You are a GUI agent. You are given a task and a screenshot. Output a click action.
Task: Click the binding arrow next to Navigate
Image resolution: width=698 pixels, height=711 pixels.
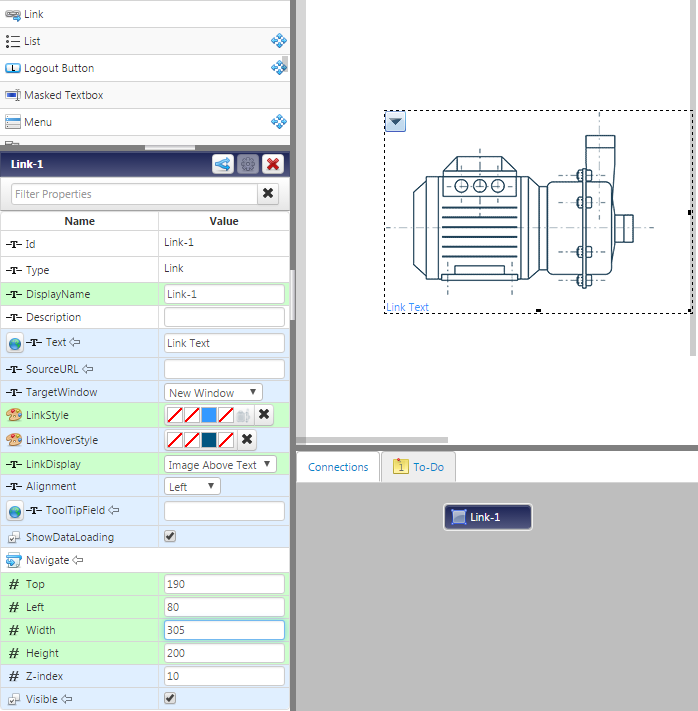pos(78,560)
